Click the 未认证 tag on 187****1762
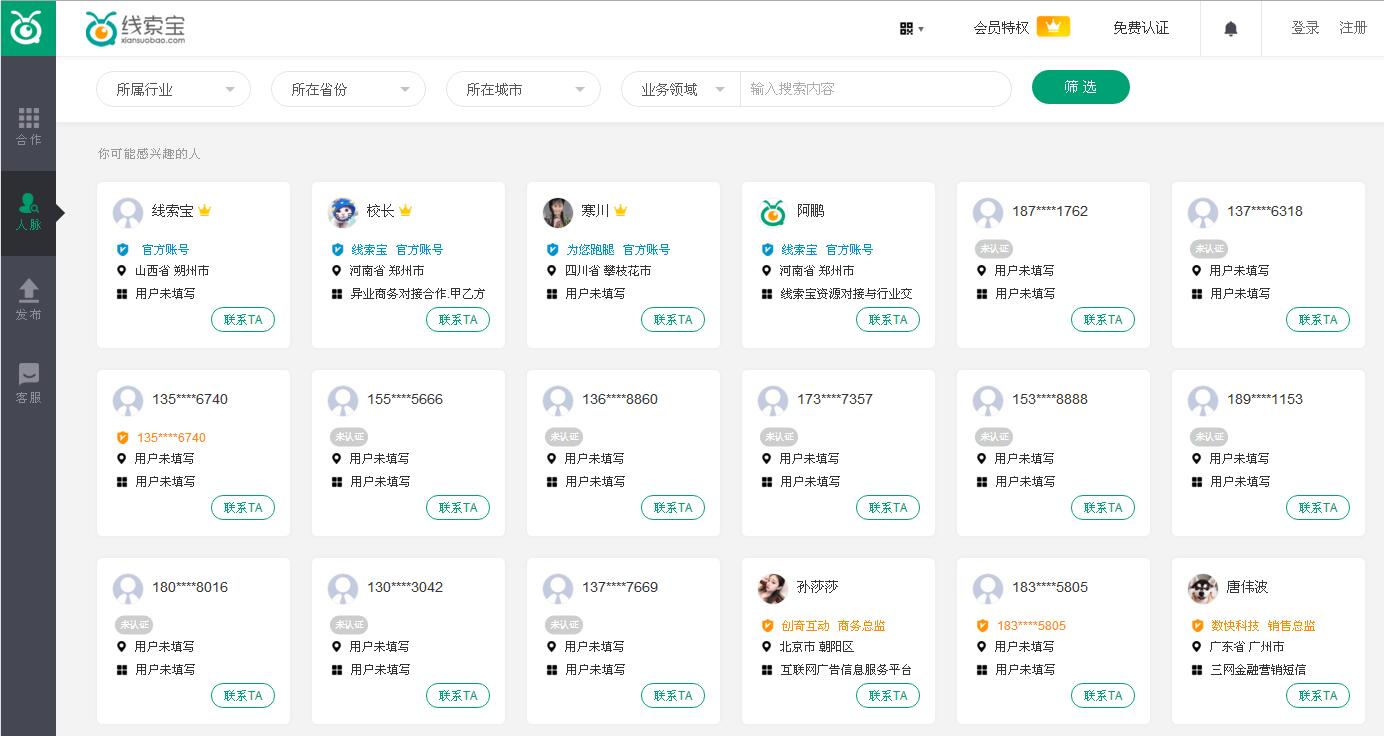Screen dimensions: 1384x736 (x=991, y=248)
